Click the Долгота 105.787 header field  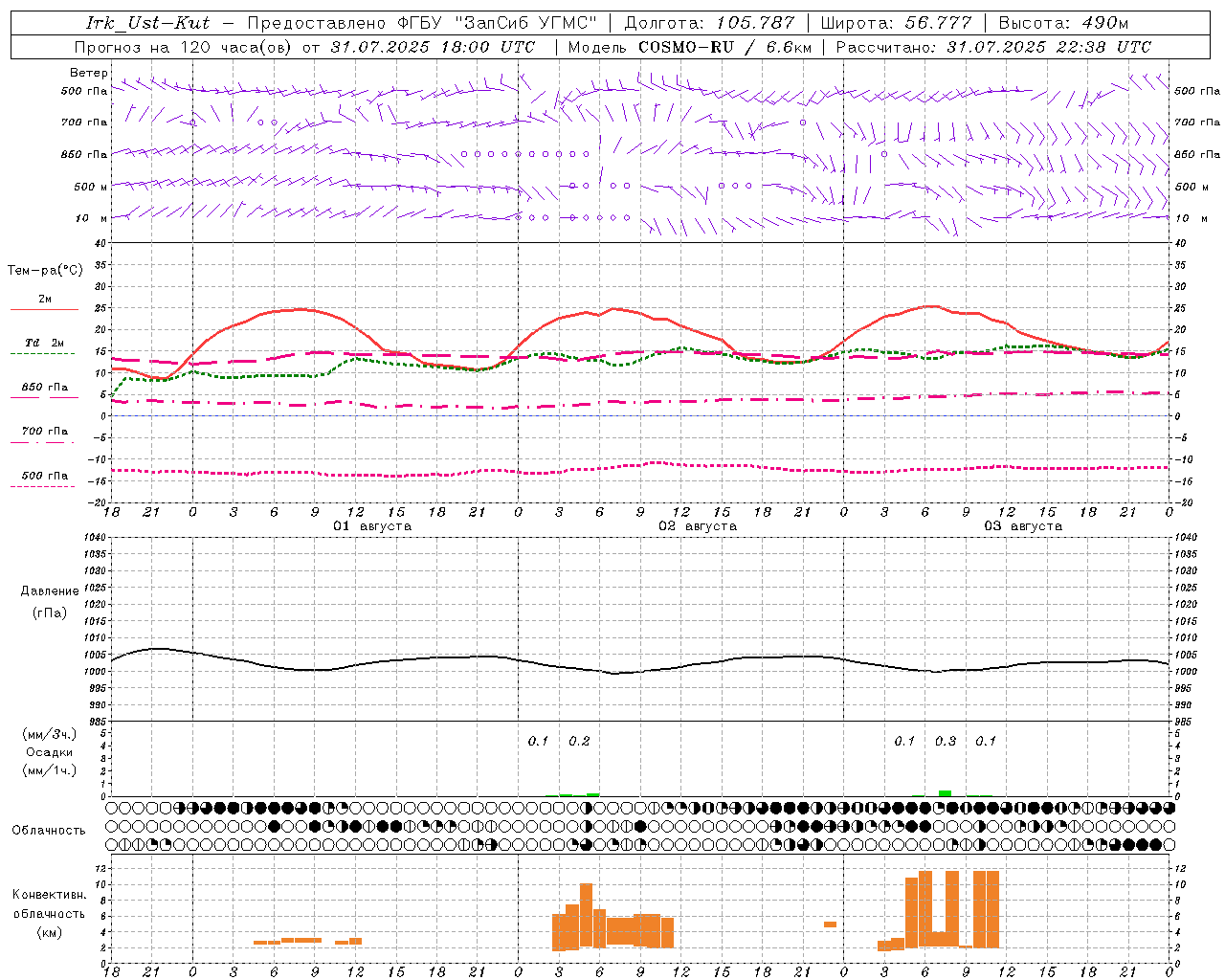(x=709, y=23)
